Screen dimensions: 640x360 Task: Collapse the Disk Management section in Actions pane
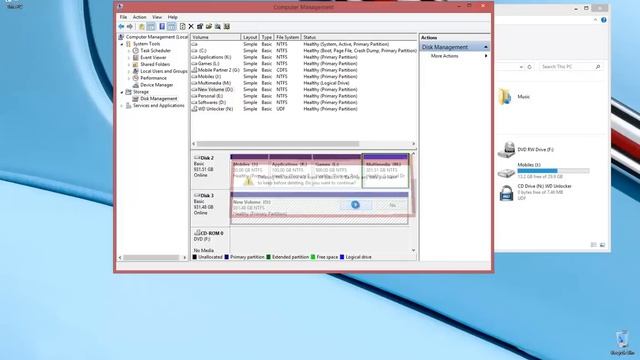point(486,47)
